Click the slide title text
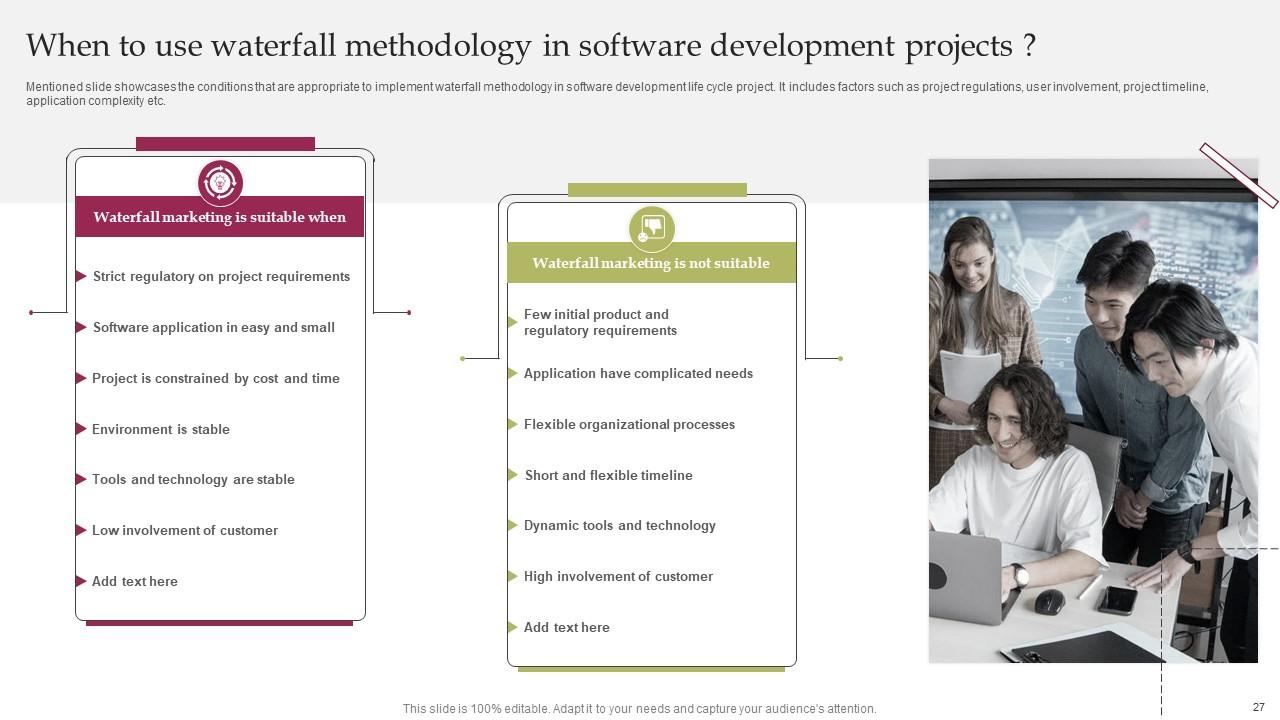1280x720 pixels. pos(531,46)
